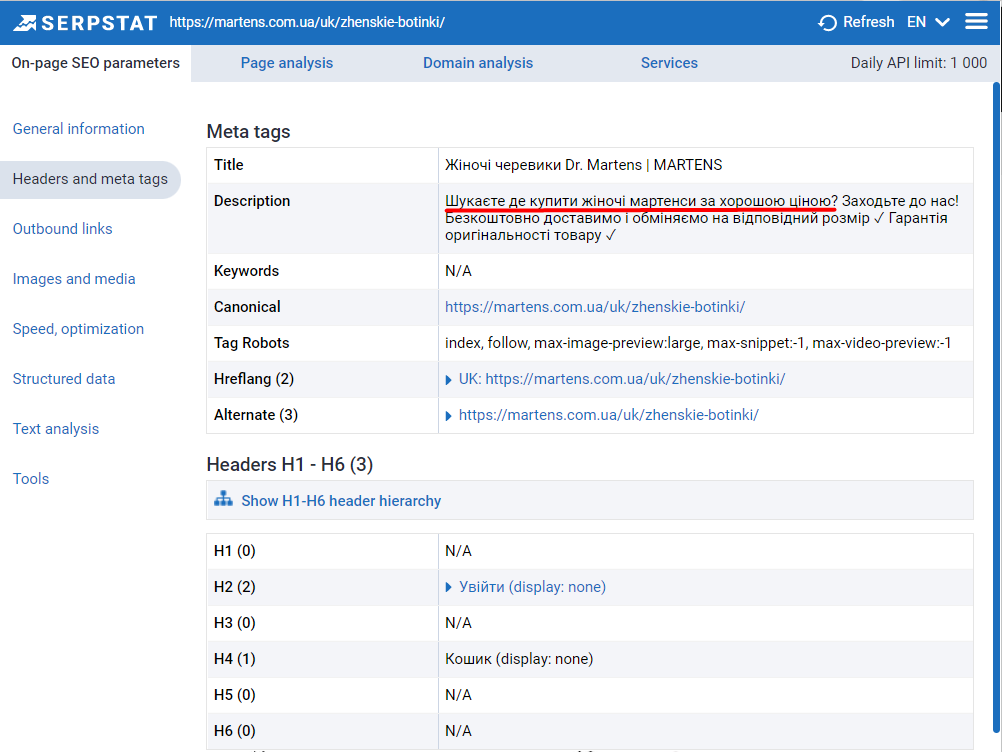Click the Refresh circular arrow icon

coord(827,22)
